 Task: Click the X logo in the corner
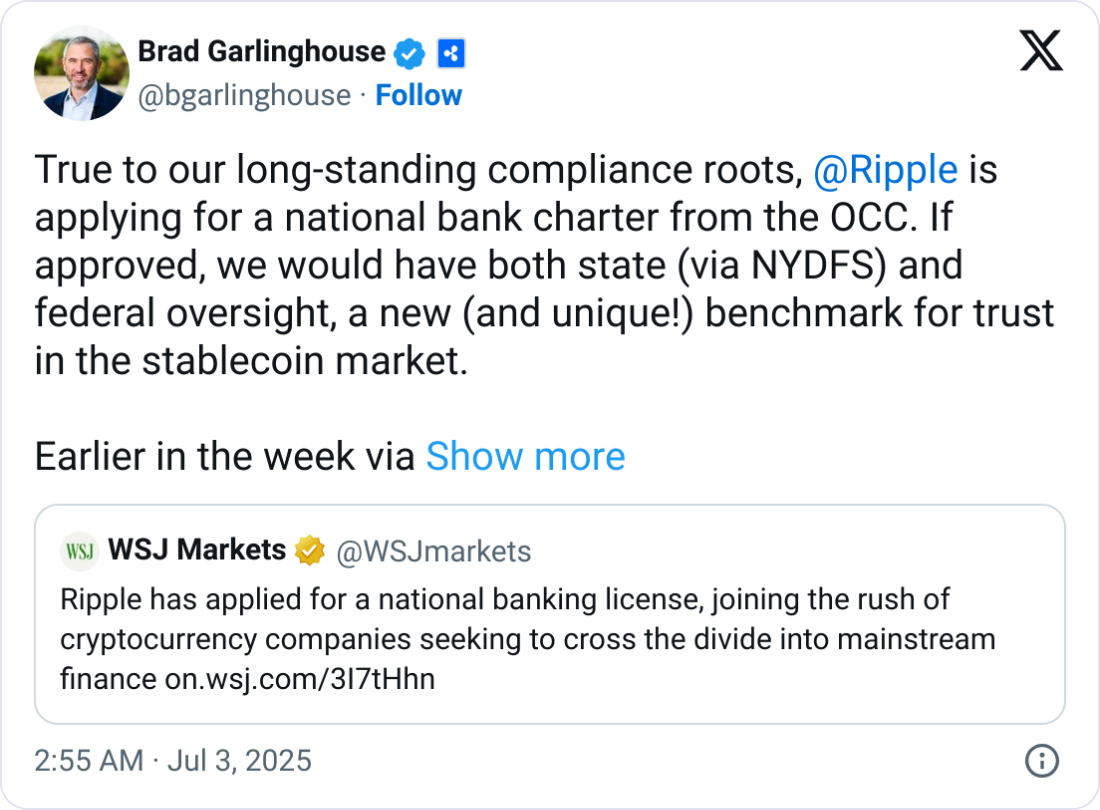click(1042, 48)
